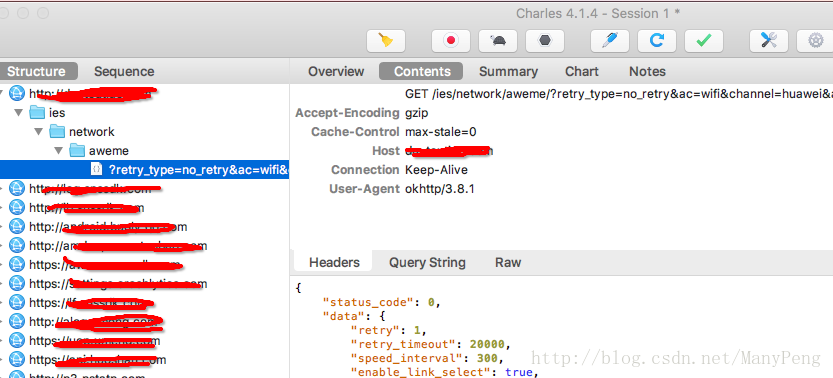833x378 pixels.
Task: Click the Host header label
Action: pyautogui.click(x=386, y=151)
